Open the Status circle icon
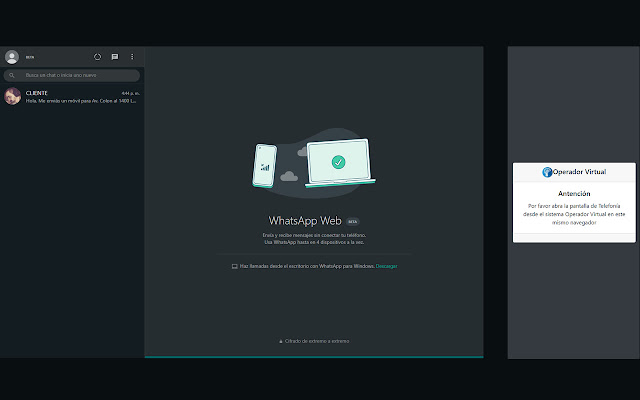 pyautogui.click(x=97, y=57)
